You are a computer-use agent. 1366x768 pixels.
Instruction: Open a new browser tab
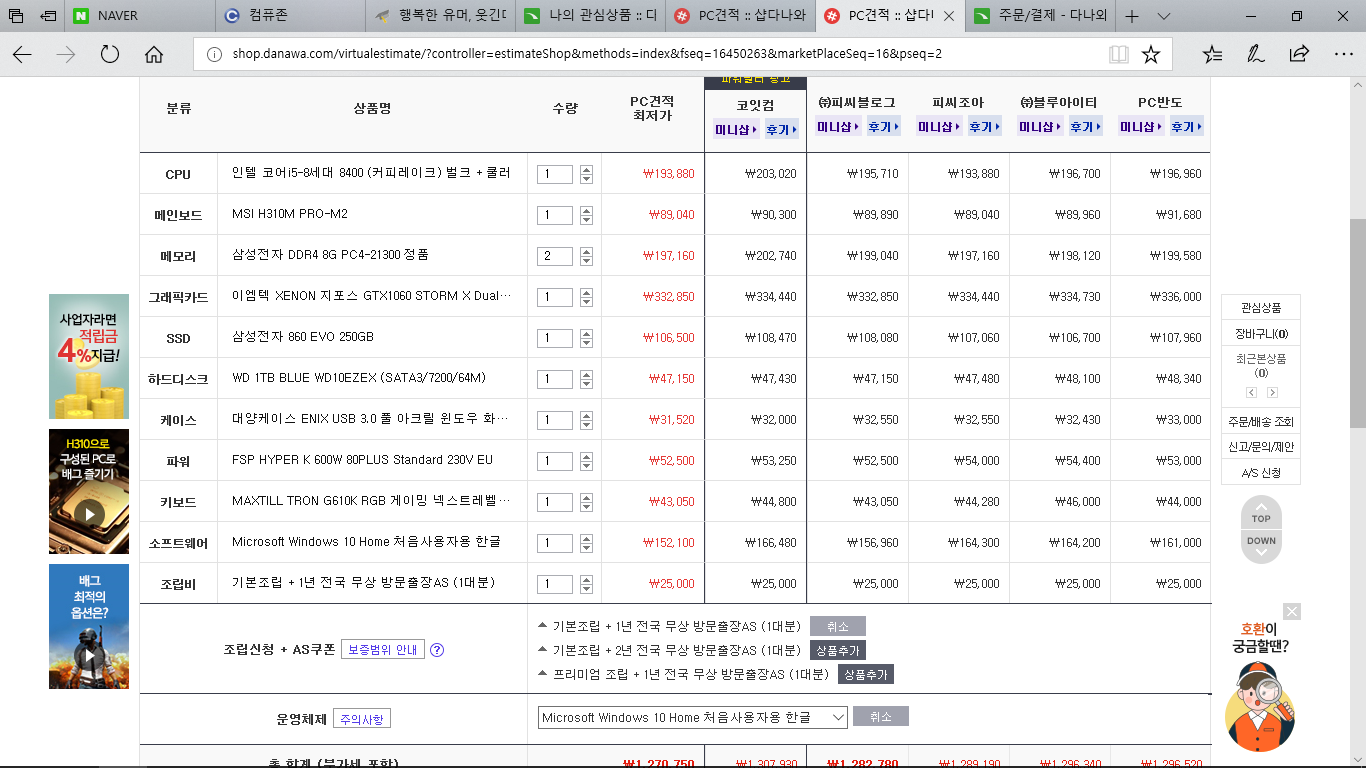(1132, 16)
